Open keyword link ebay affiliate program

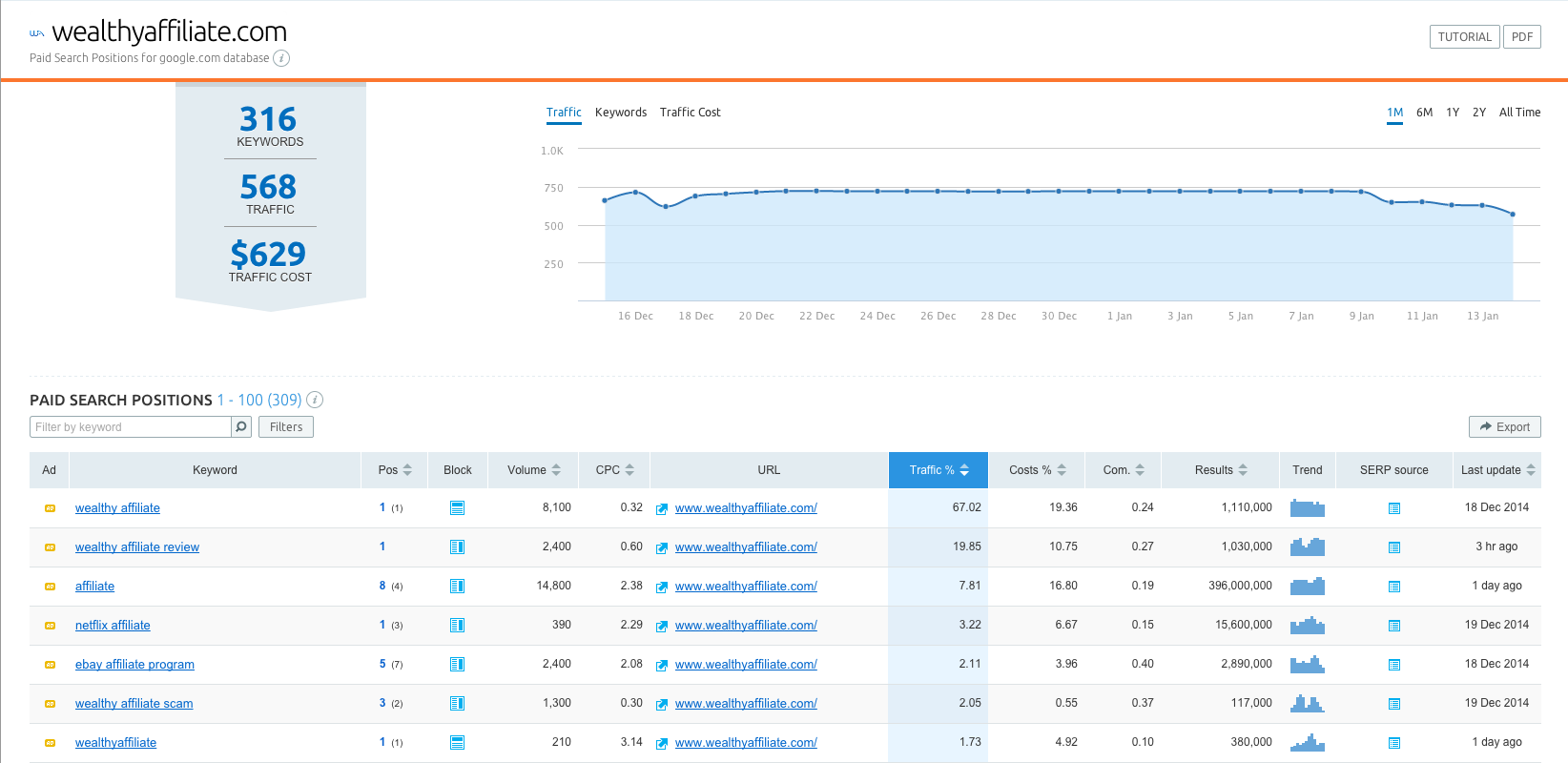(x=134, y=665)
